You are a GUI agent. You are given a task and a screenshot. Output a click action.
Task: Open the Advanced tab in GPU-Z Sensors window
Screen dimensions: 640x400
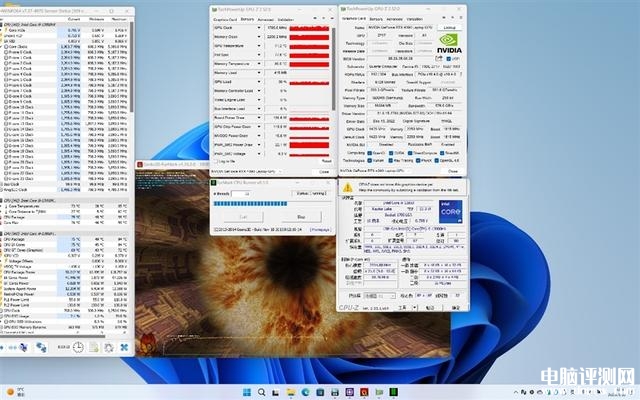pyautogui.click(x=266, y=19)
